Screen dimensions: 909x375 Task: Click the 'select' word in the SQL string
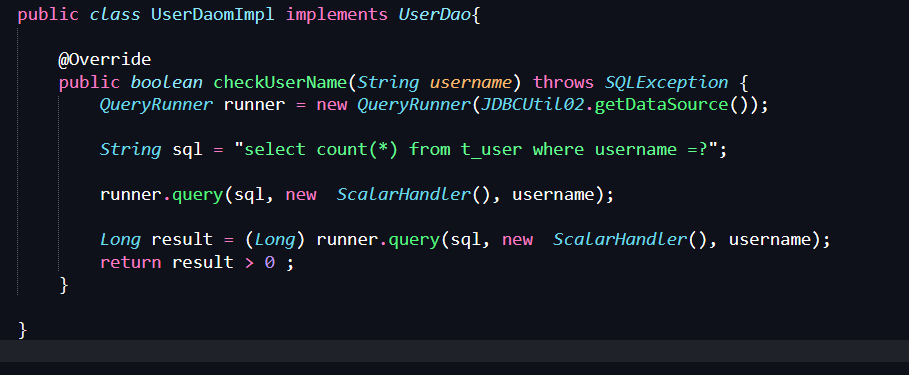275,150
